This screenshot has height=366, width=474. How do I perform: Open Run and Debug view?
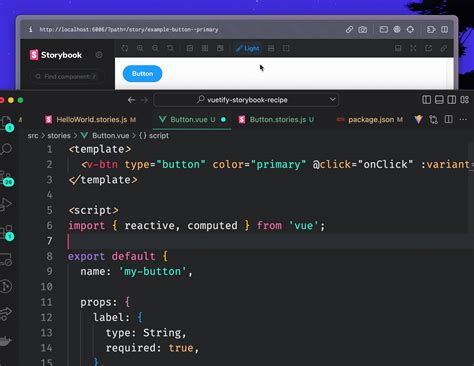pos(6,204)
